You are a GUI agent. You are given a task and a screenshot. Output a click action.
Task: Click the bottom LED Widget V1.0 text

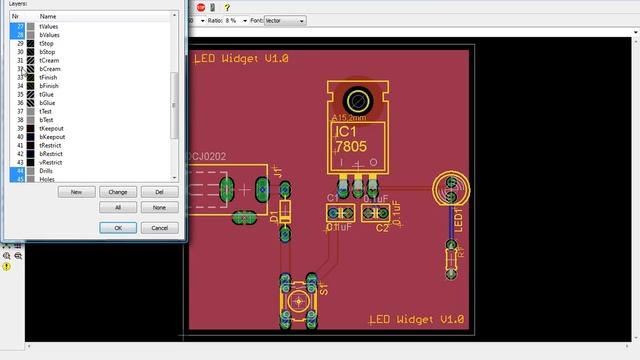tap(417, 319)
